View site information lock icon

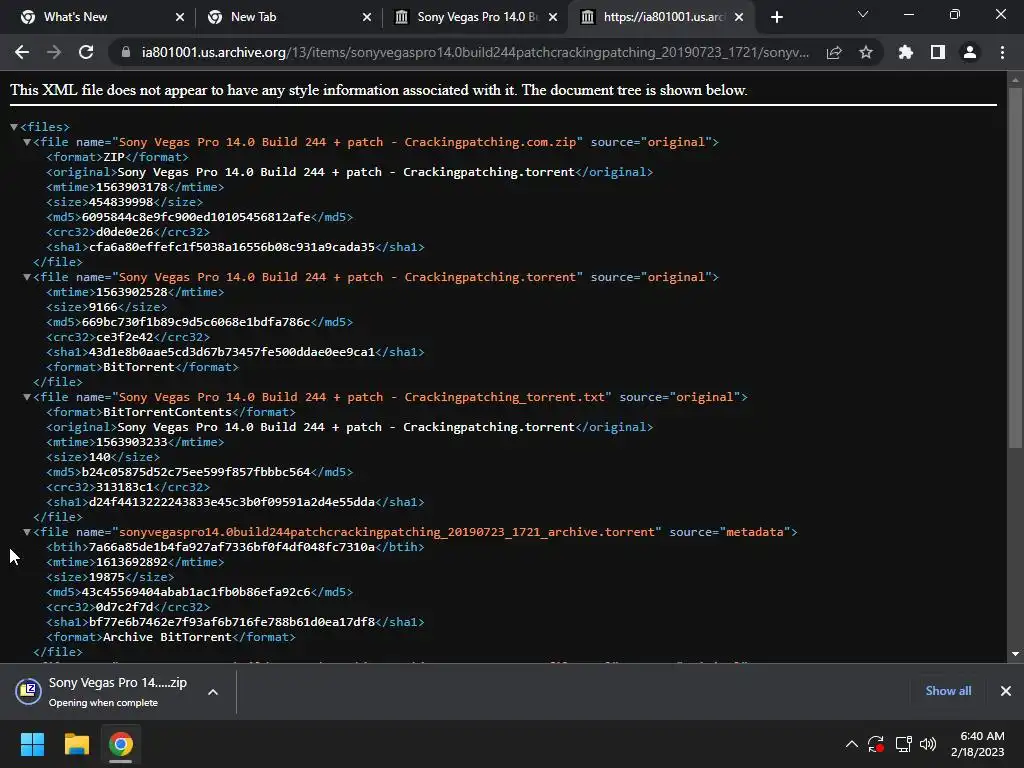click(126, 52)
